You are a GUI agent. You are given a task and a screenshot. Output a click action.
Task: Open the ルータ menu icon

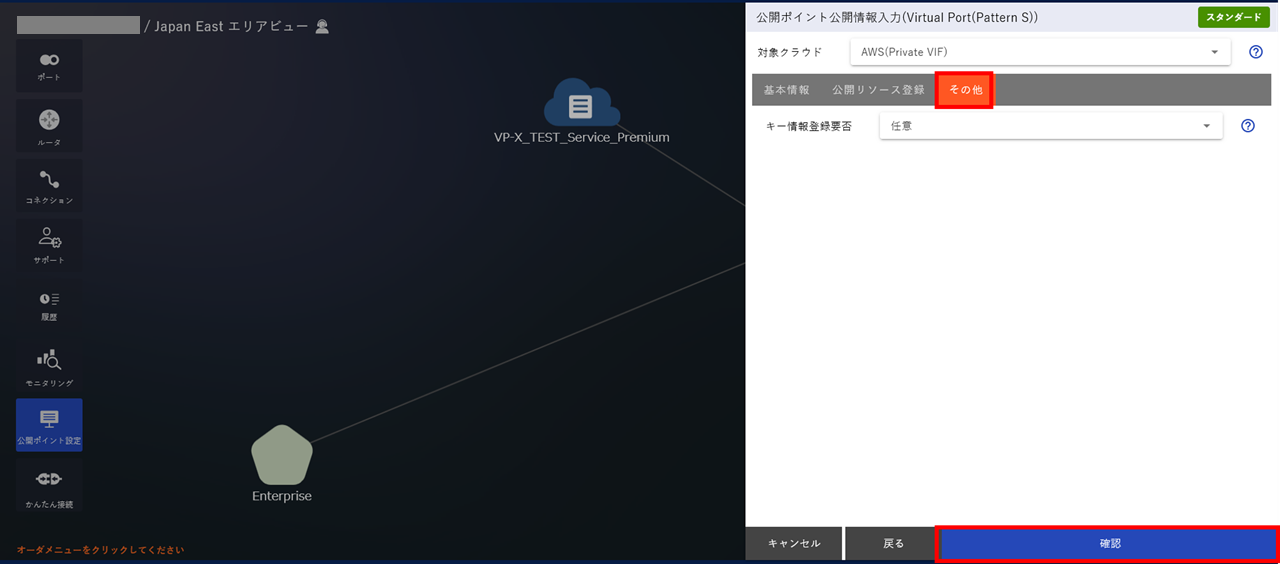49,126
